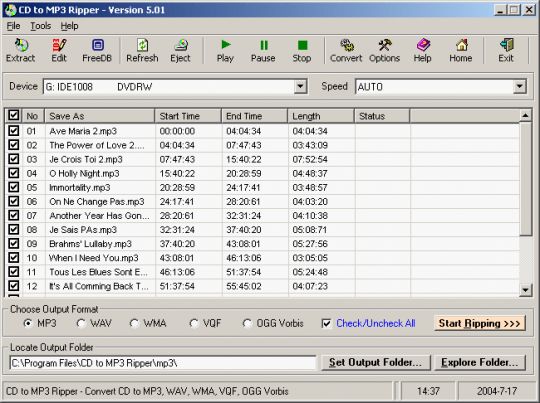Screen dimensions: 540x403
Task: Click the Status column header
Action: [x=382, y=116]
